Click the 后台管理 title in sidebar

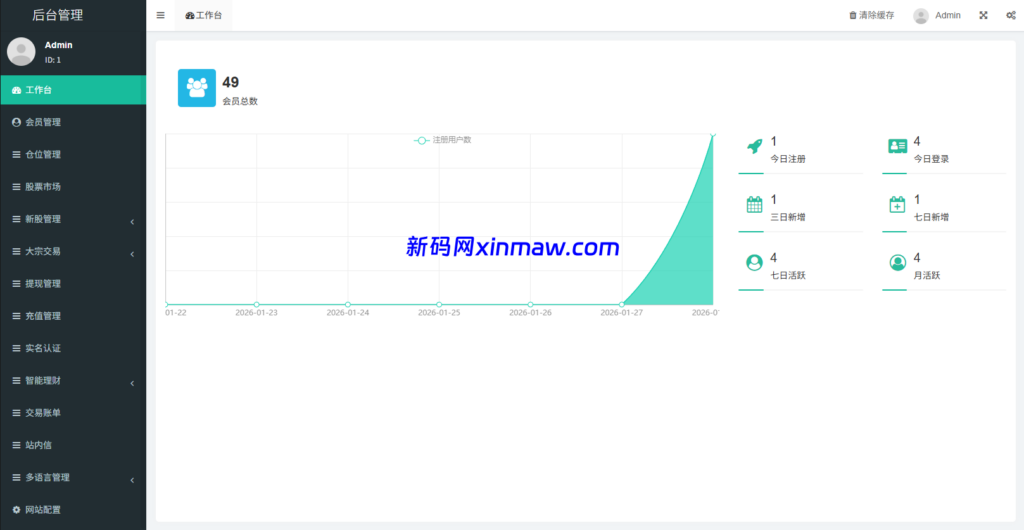[57, 15]
